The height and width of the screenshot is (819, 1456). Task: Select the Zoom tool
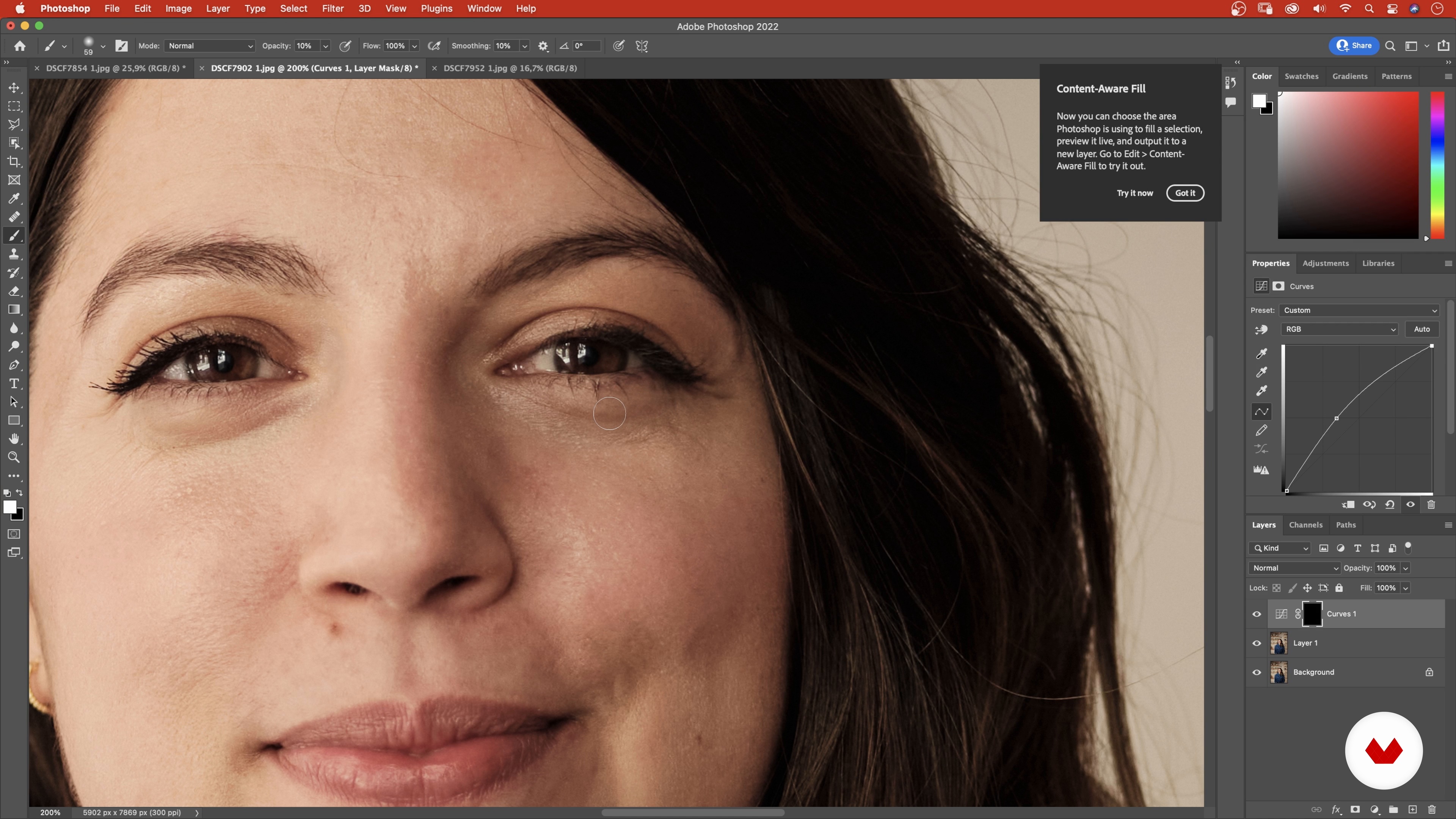14,457
